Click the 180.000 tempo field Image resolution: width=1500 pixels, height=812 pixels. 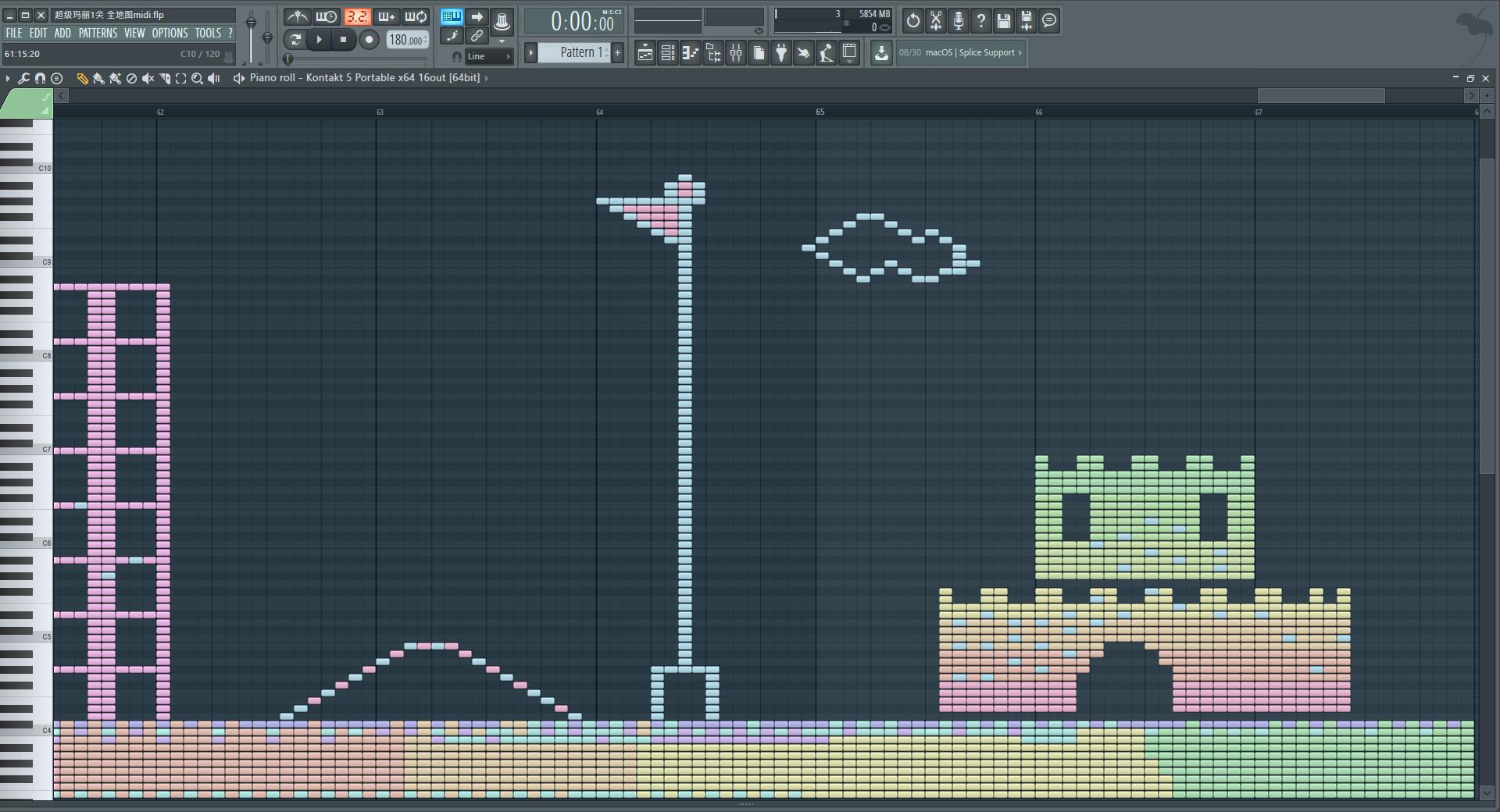click(406, 40)
